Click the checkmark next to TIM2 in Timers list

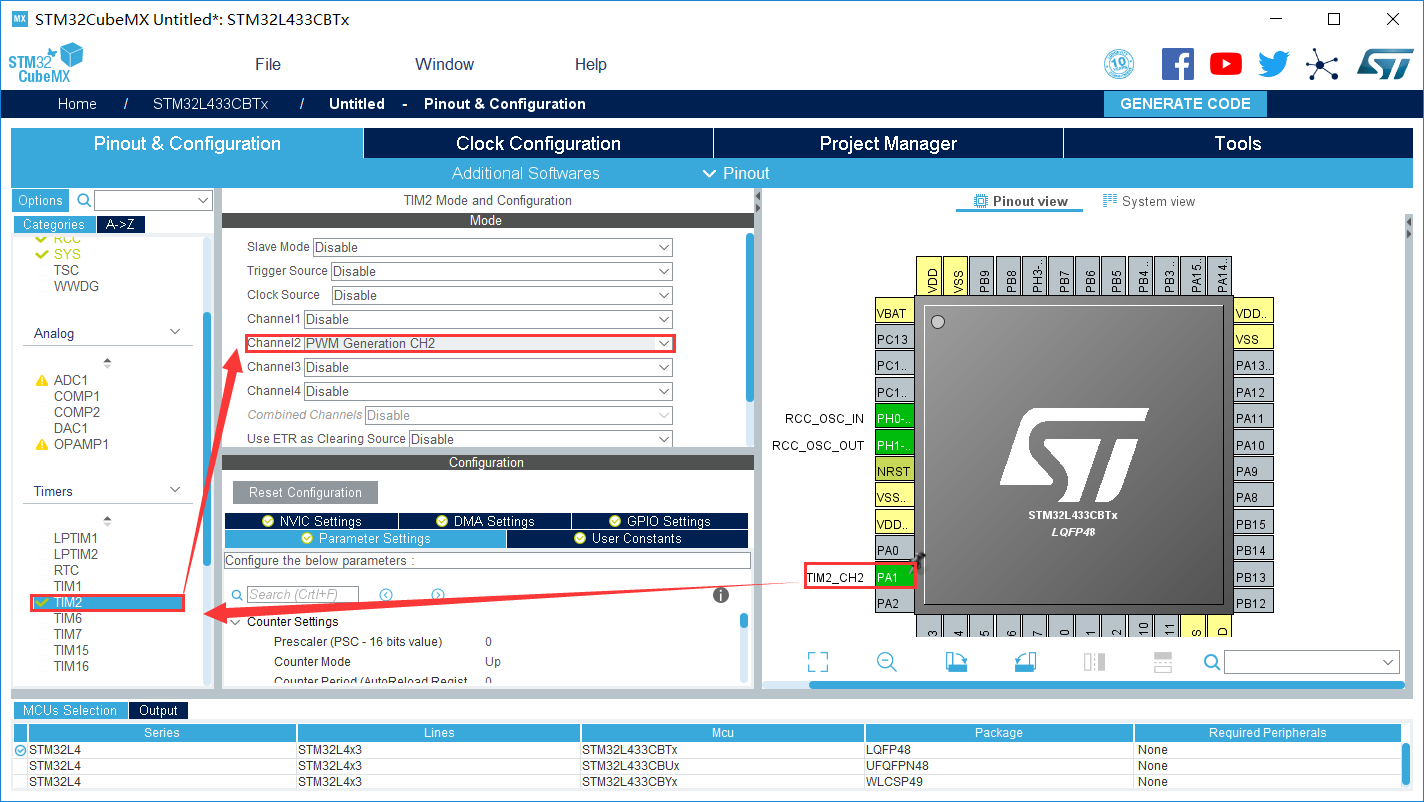tap(44, 602)
